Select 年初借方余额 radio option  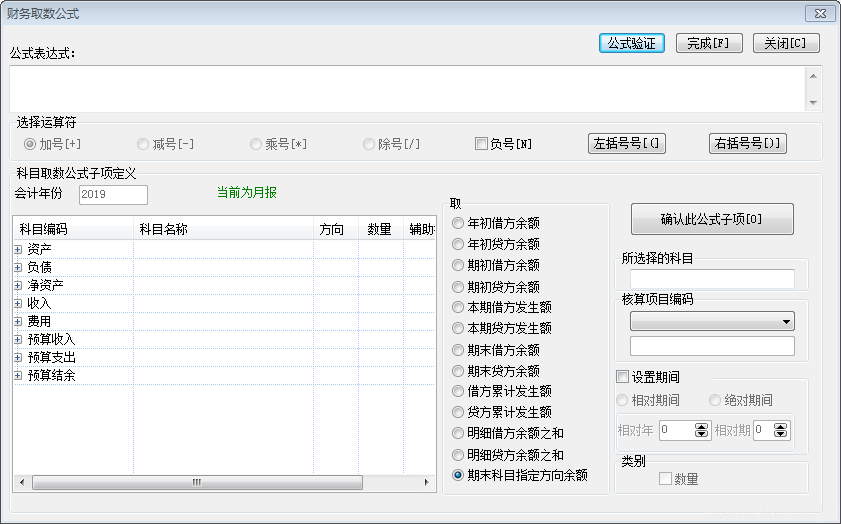point(458,223)
